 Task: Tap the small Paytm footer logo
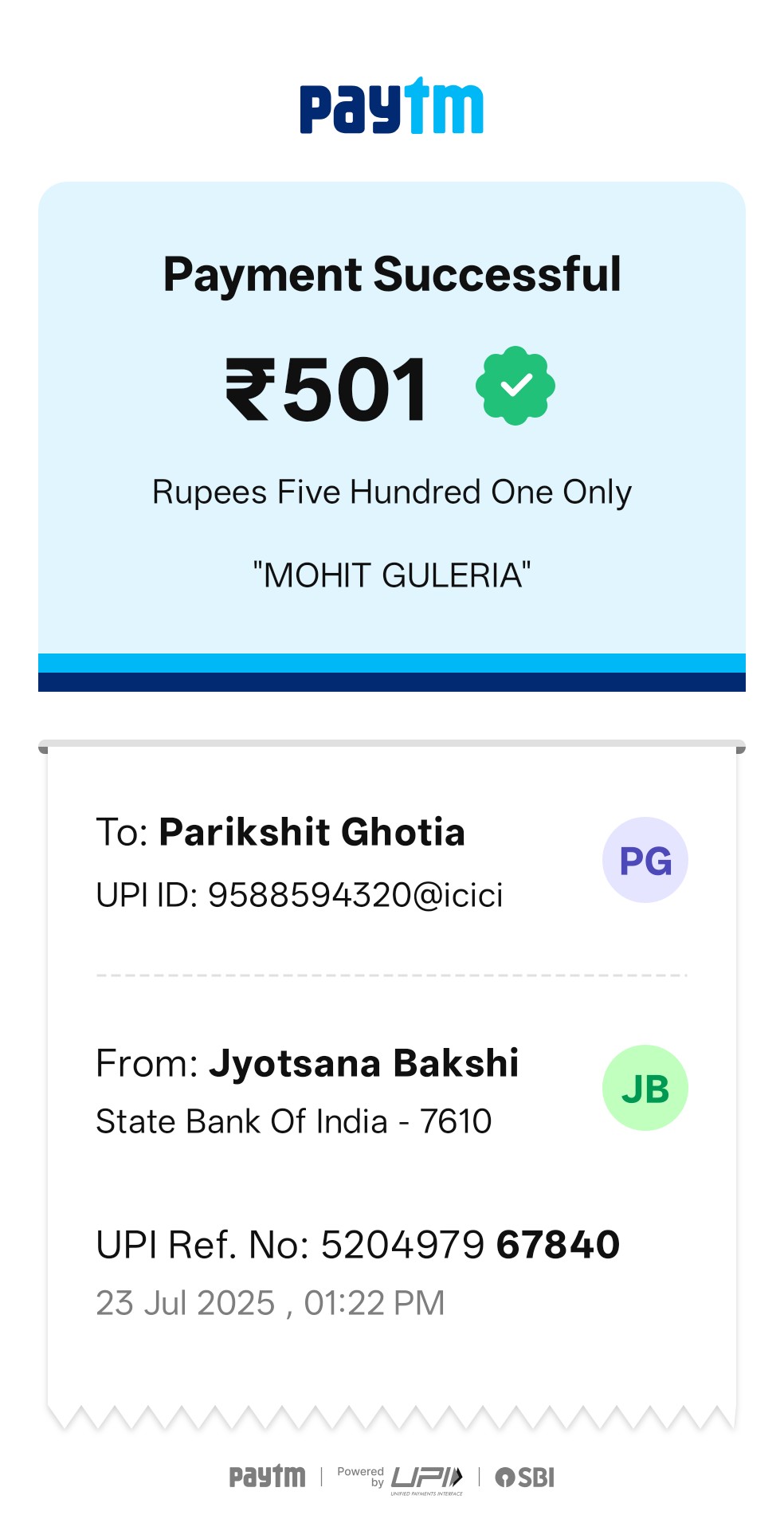click(x=267, y=1477)
